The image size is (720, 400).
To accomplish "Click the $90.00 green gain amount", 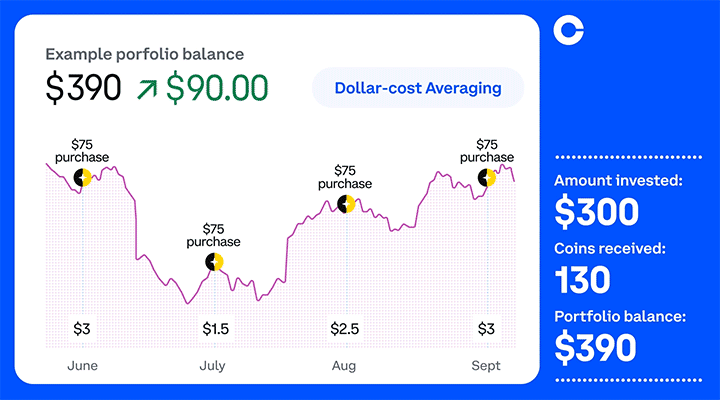I will [x=216, y=88].
